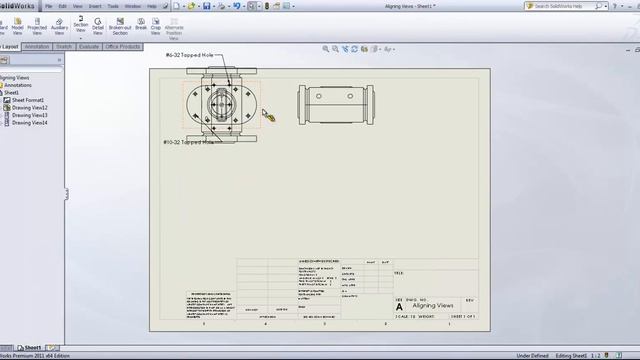Select Drawing View12 in the tree
This screenshot has height=360, width=640.
pyautogui.click(x=30, y=108)
